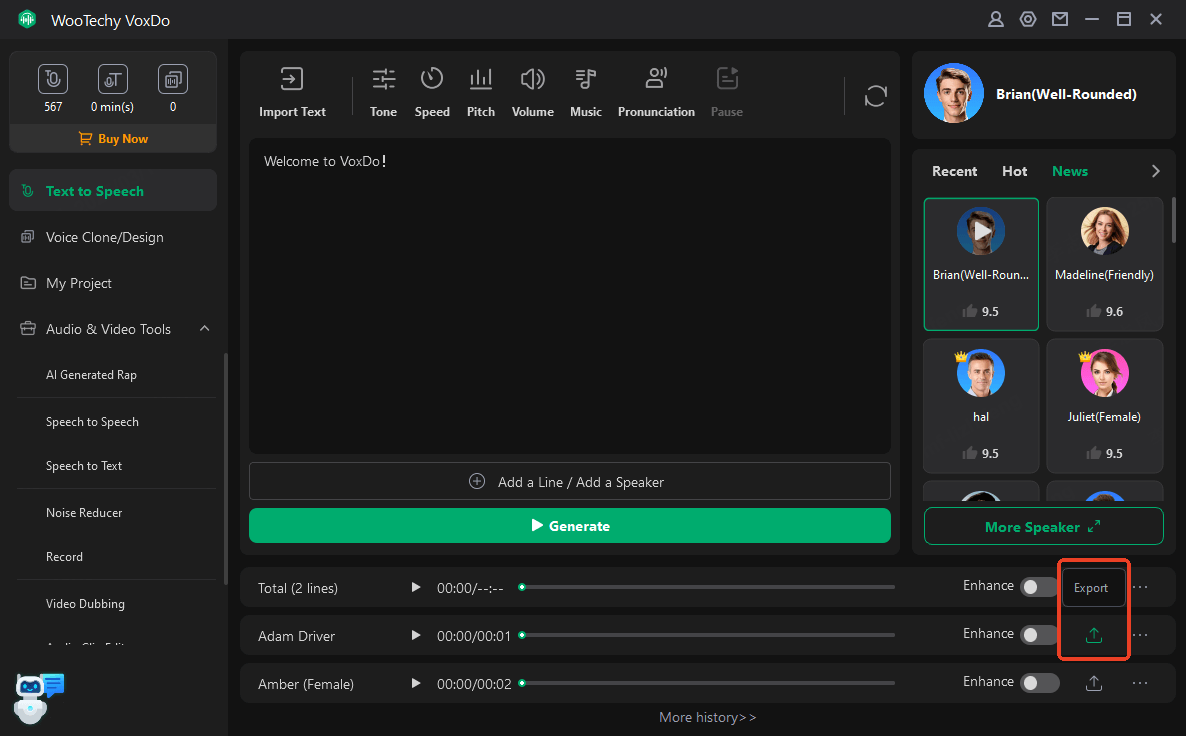The width and height of the screenshot is (1186, 736).
Task: Open Voice Clone/Design from sidebar
Action: coord(104,237)
